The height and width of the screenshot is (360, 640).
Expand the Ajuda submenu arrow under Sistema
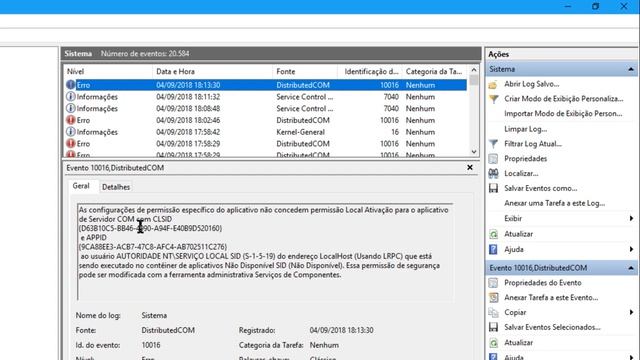[631, 249]
